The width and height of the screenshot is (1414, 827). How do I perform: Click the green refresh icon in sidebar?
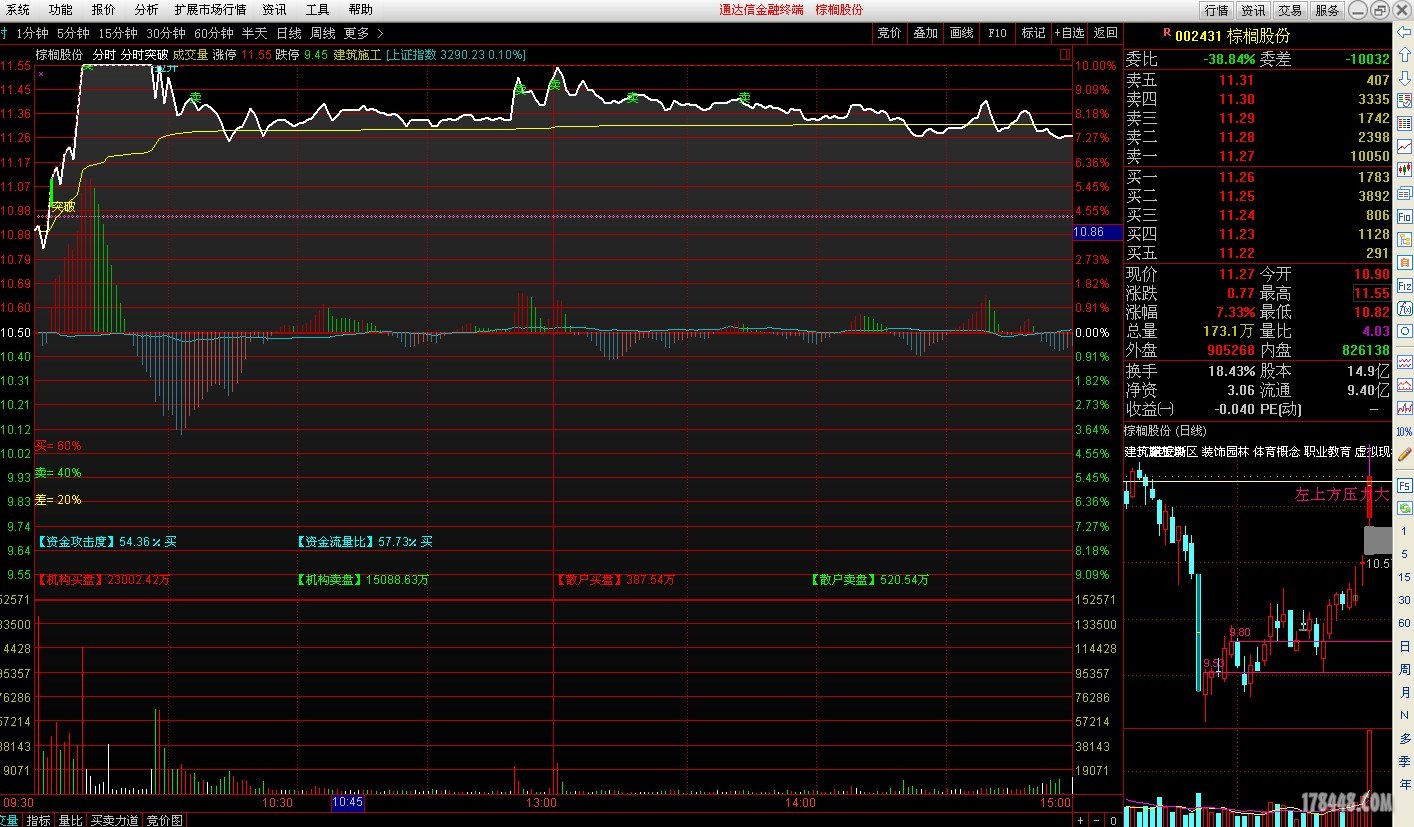point(1405,508)
